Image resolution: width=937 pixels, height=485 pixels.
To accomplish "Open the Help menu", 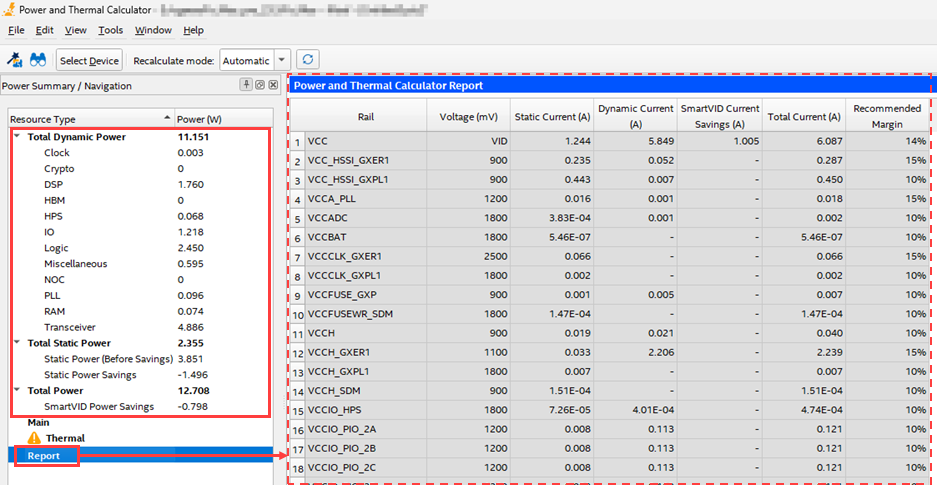I will coord(193,30).
